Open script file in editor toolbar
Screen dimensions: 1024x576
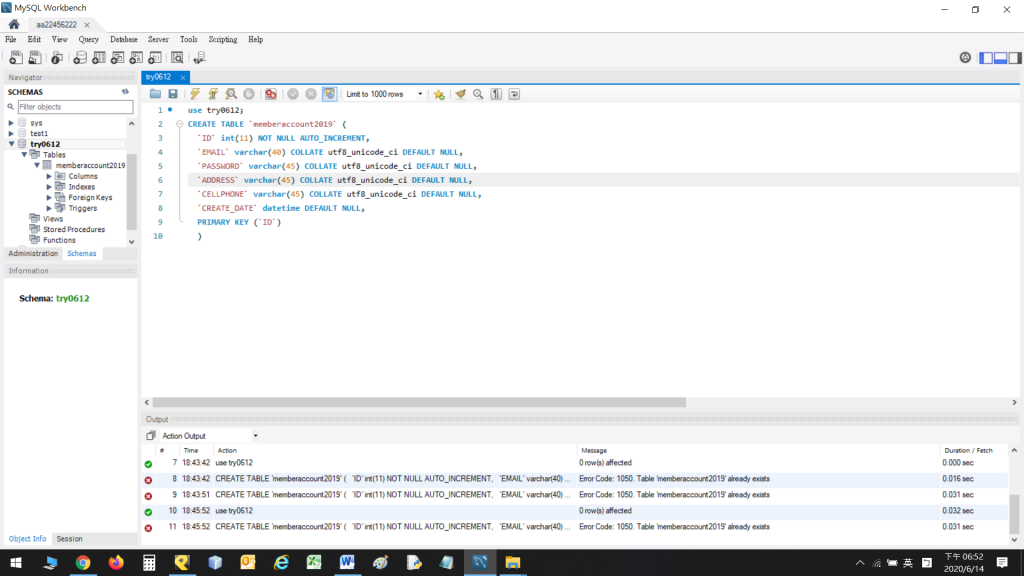pyautogui.click(x=155, y=94)
